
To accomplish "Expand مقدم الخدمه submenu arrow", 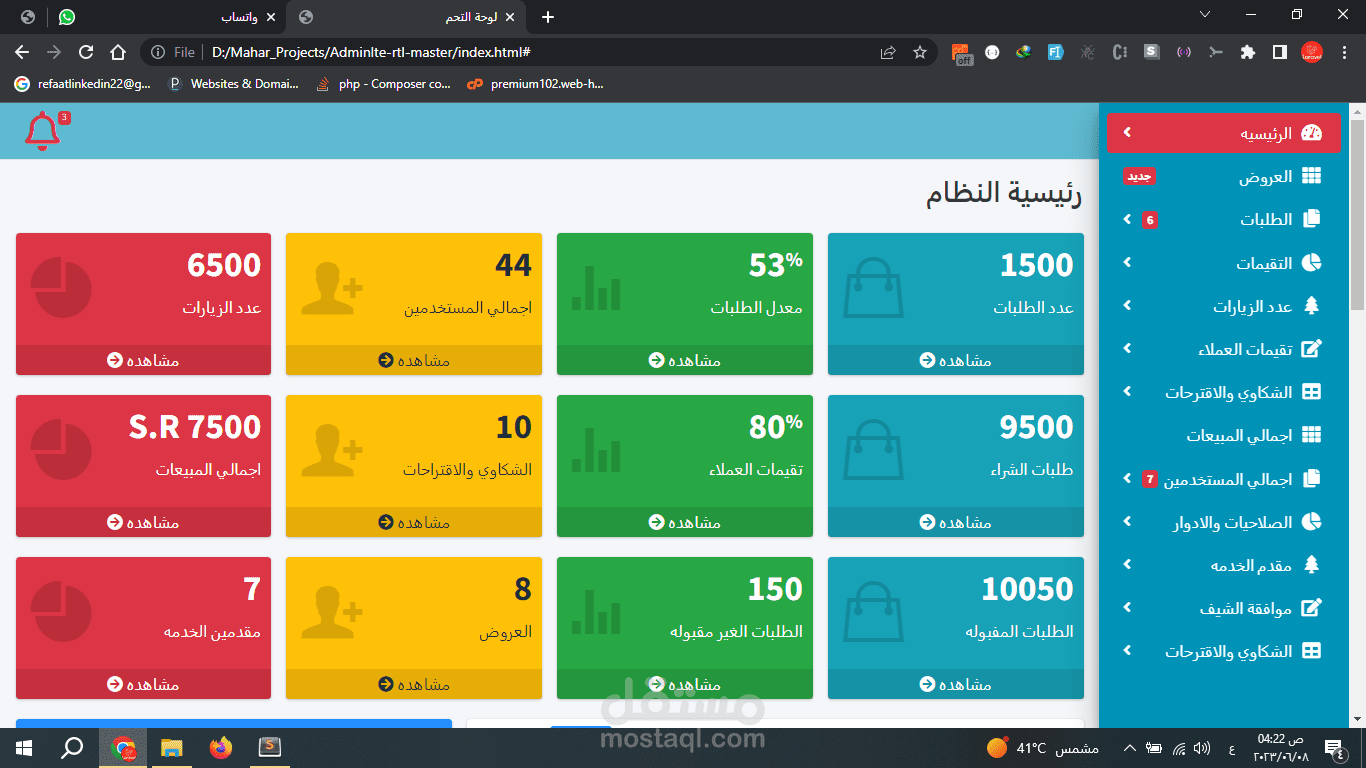I will coord(1127,564).
